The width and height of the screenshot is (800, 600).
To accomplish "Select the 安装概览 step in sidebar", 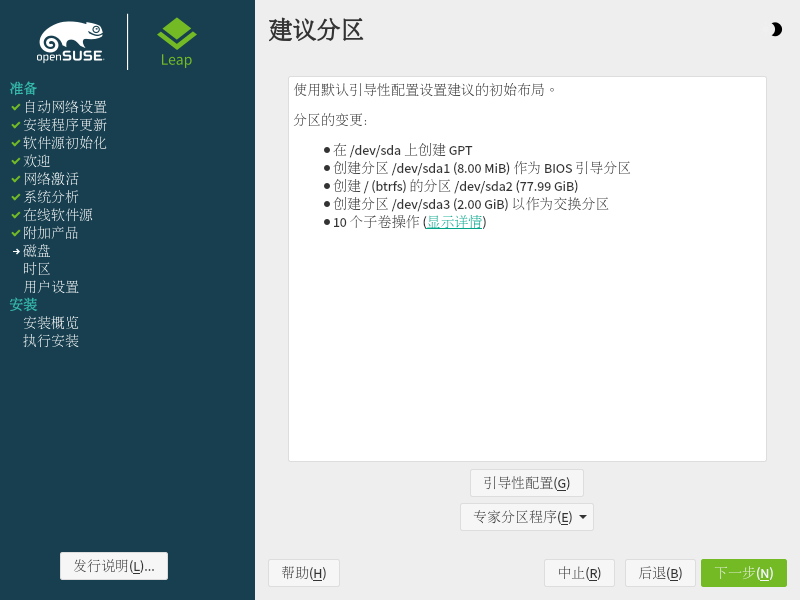I will click(51, 323).
